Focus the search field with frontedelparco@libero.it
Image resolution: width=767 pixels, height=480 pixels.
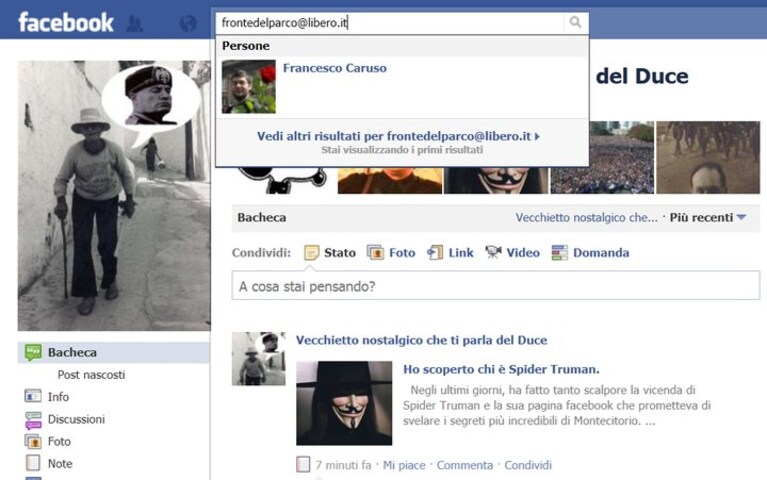(x=390, y=23)
